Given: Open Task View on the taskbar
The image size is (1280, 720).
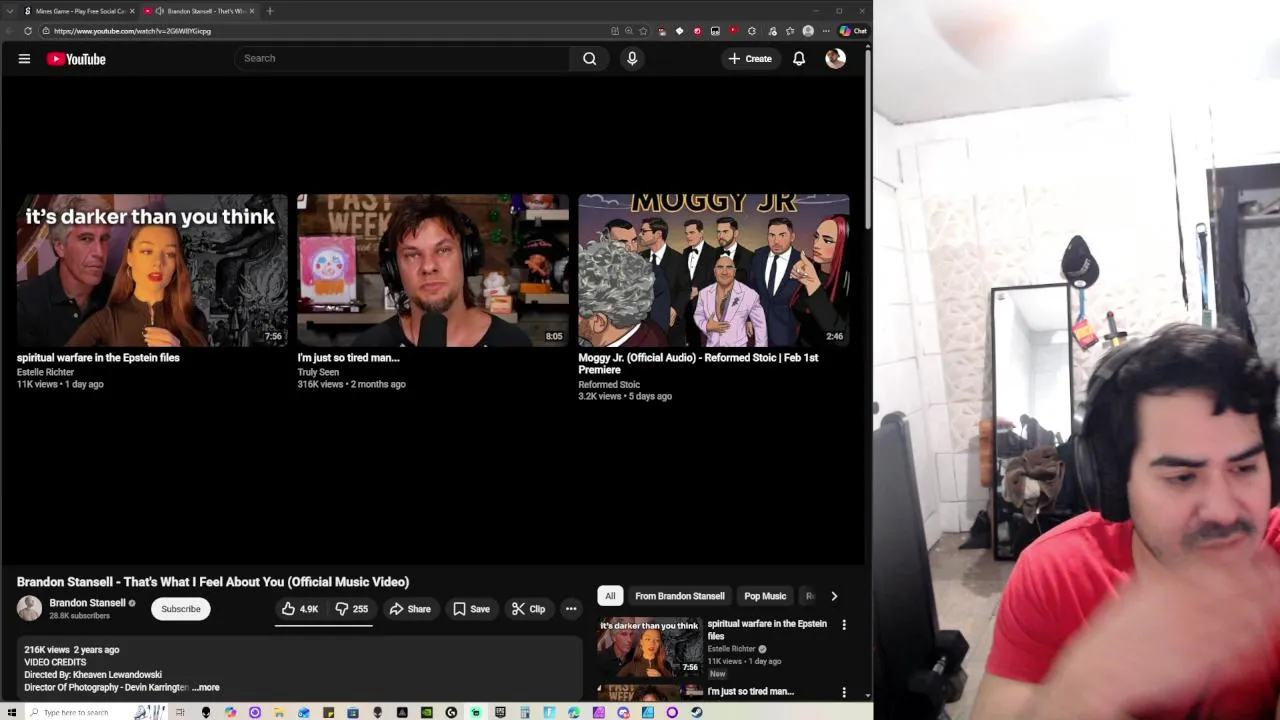Looking at the screenshot, I should (181, 712).
